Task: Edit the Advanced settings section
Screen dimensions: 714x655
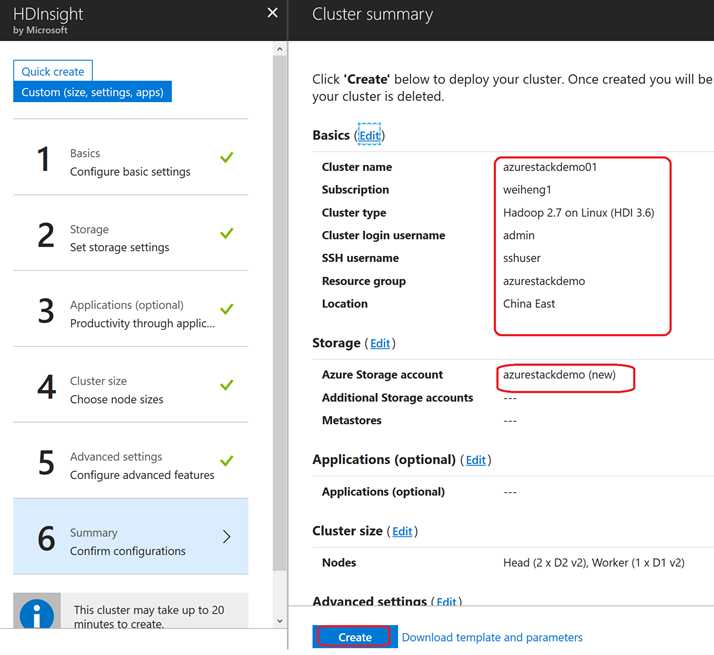Action: pyautogui.click(x=446, y=602)
